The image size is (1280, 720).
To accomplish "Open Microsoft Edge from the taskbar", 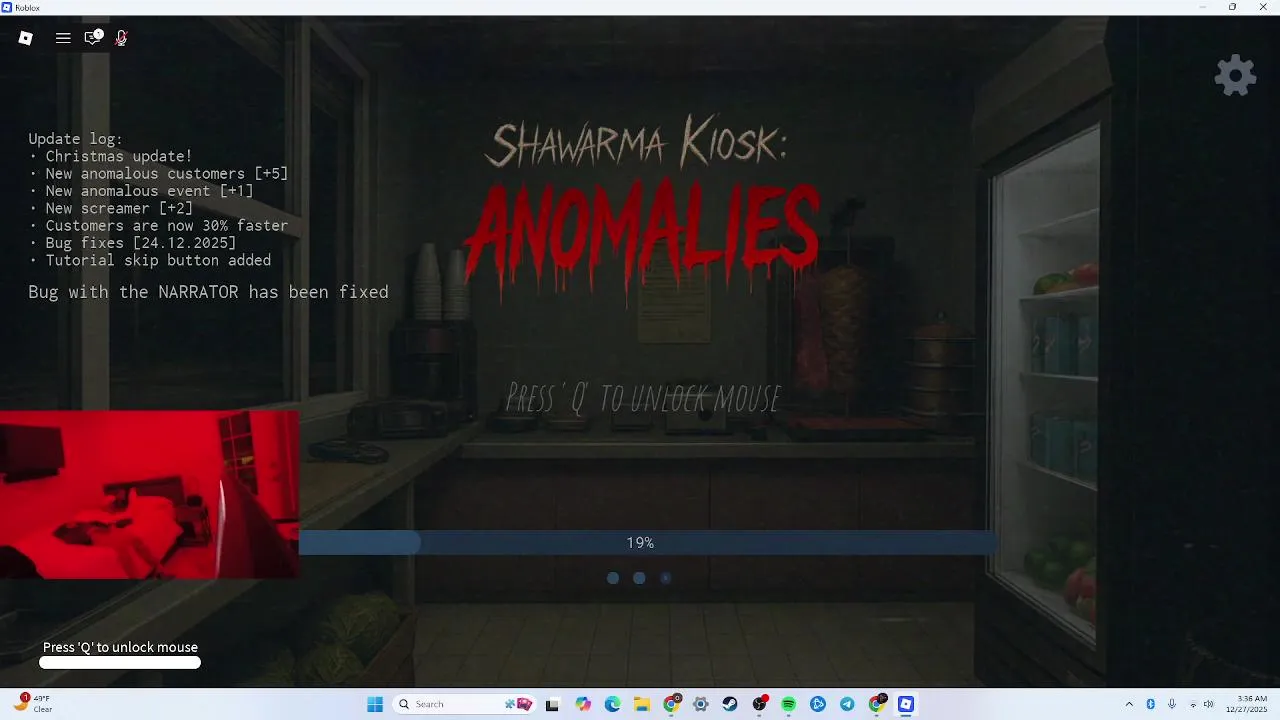I will pyautogui.click(x=612, y=704).
